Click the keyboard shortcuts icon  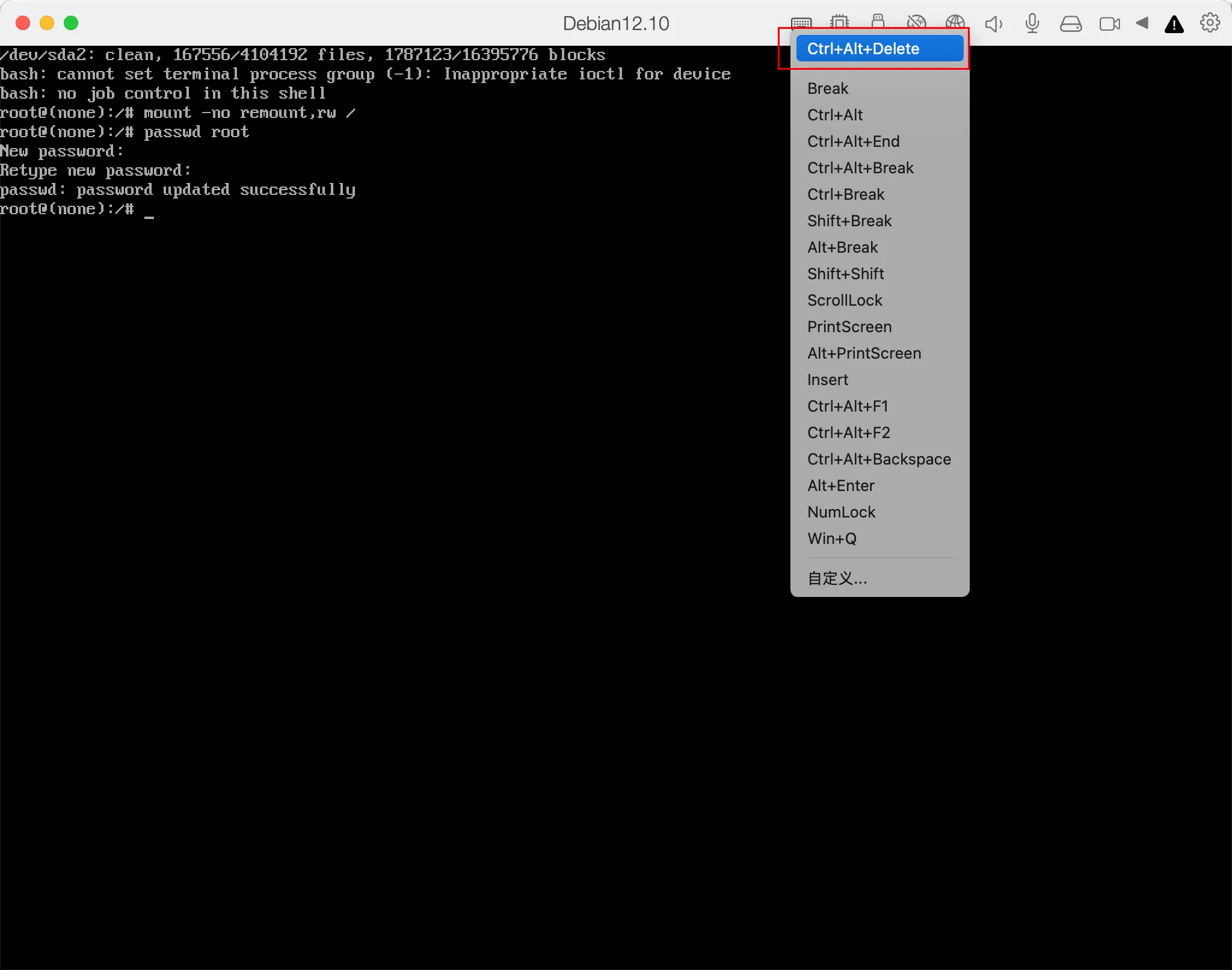pos(801,23)
